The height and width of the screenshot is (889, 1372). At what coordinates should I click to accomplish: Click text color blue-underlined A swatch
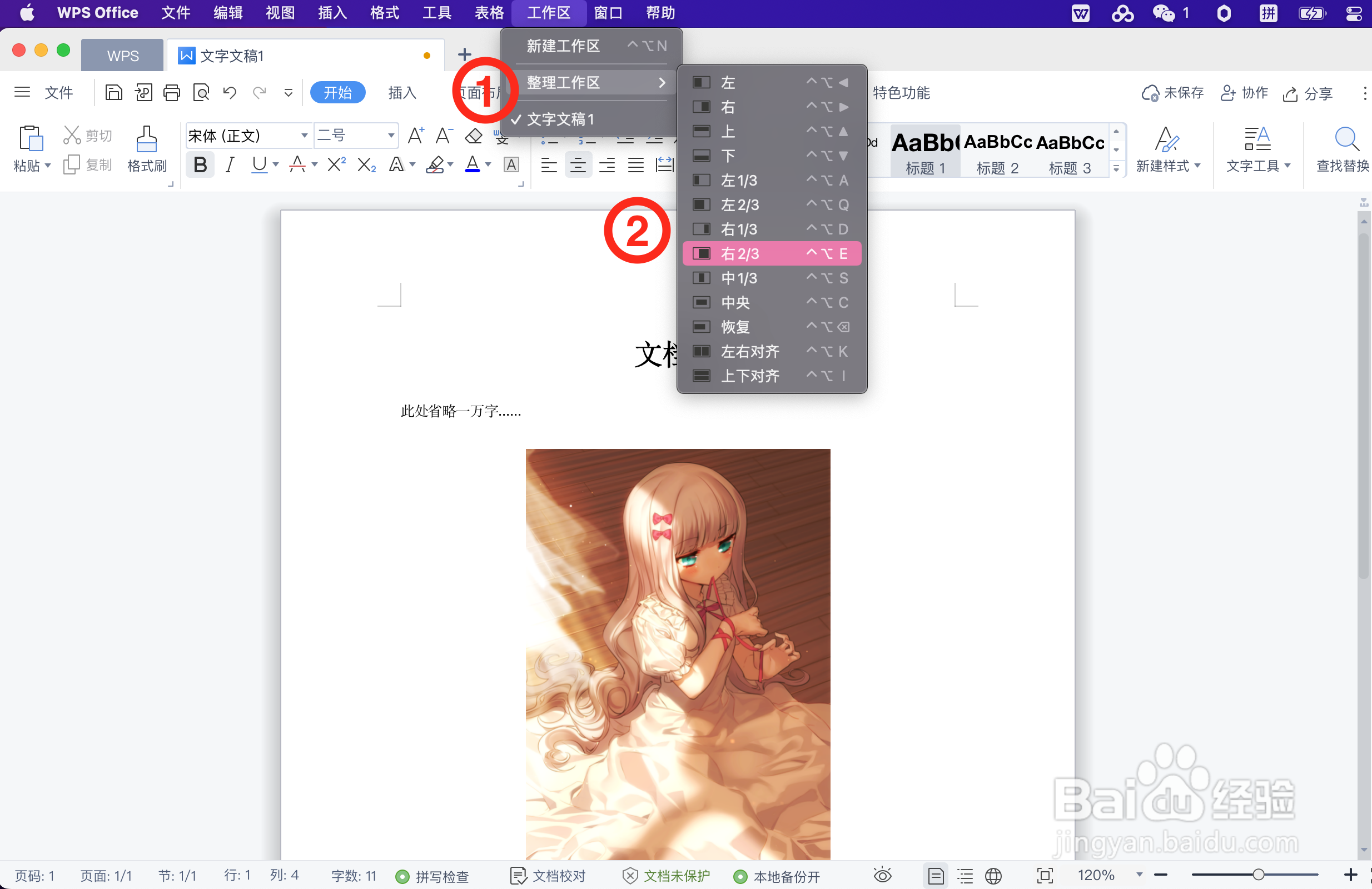(472, 165)
